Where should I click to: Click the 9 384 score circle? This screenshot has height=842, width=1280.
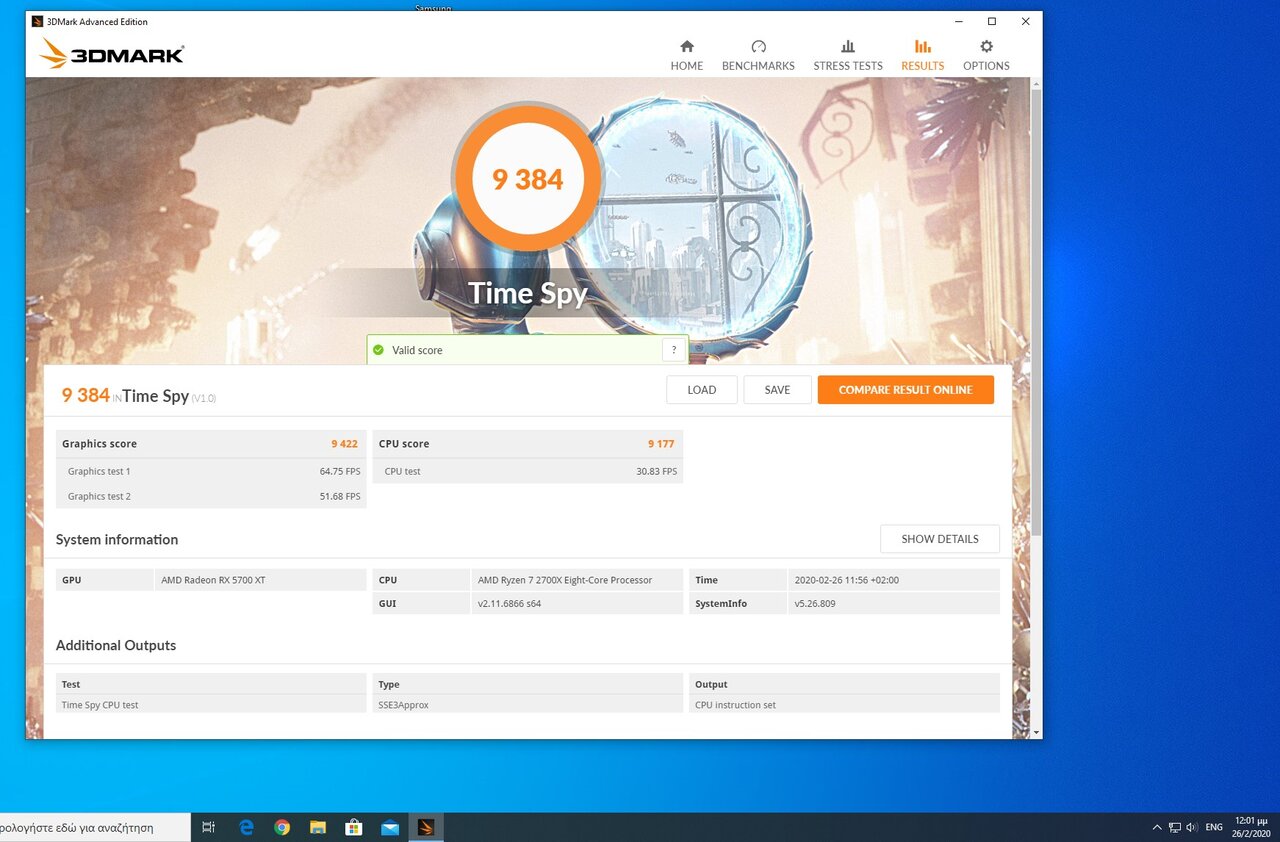coord(528,180)
